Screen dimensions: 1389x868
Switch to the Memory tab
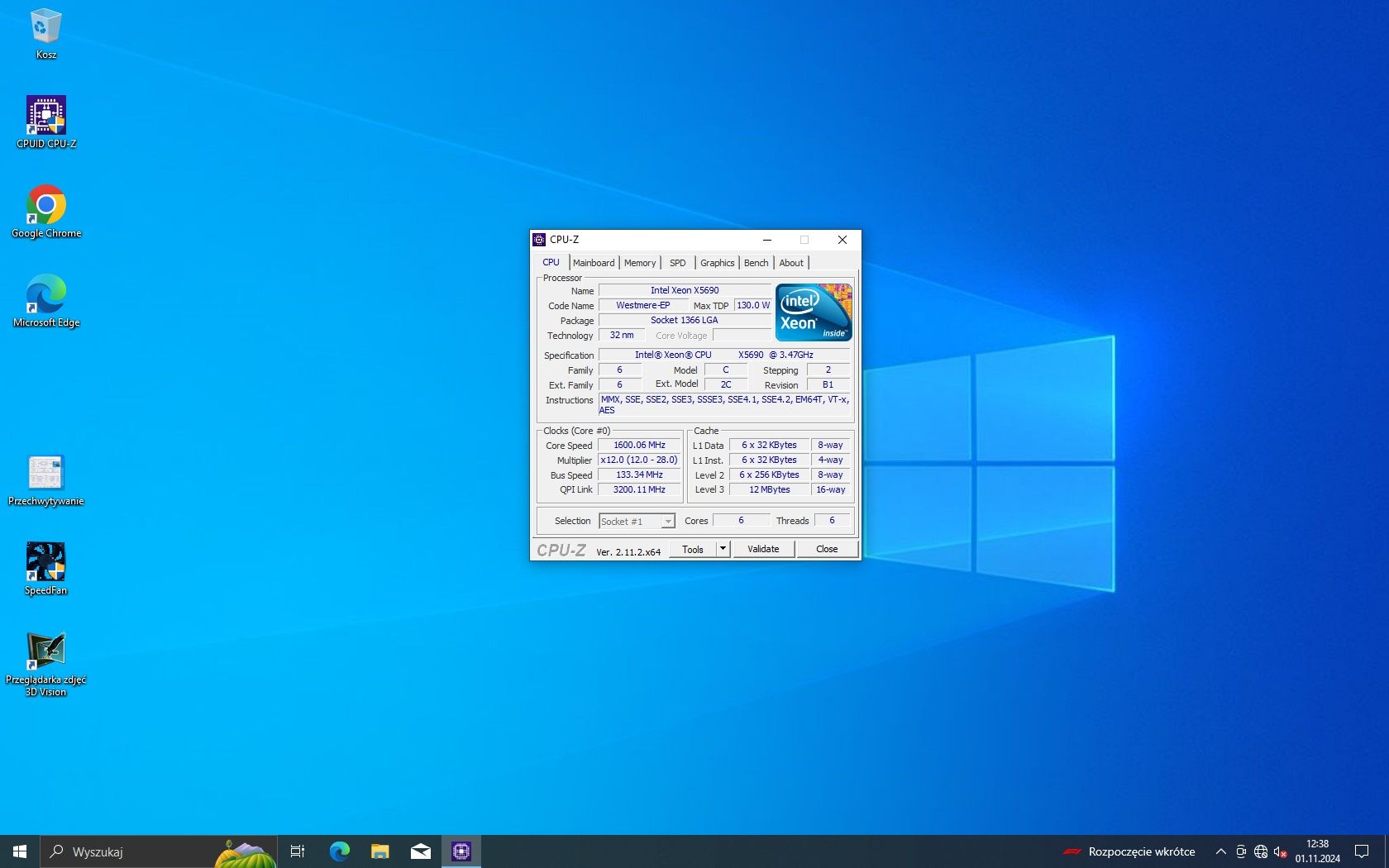640,263
